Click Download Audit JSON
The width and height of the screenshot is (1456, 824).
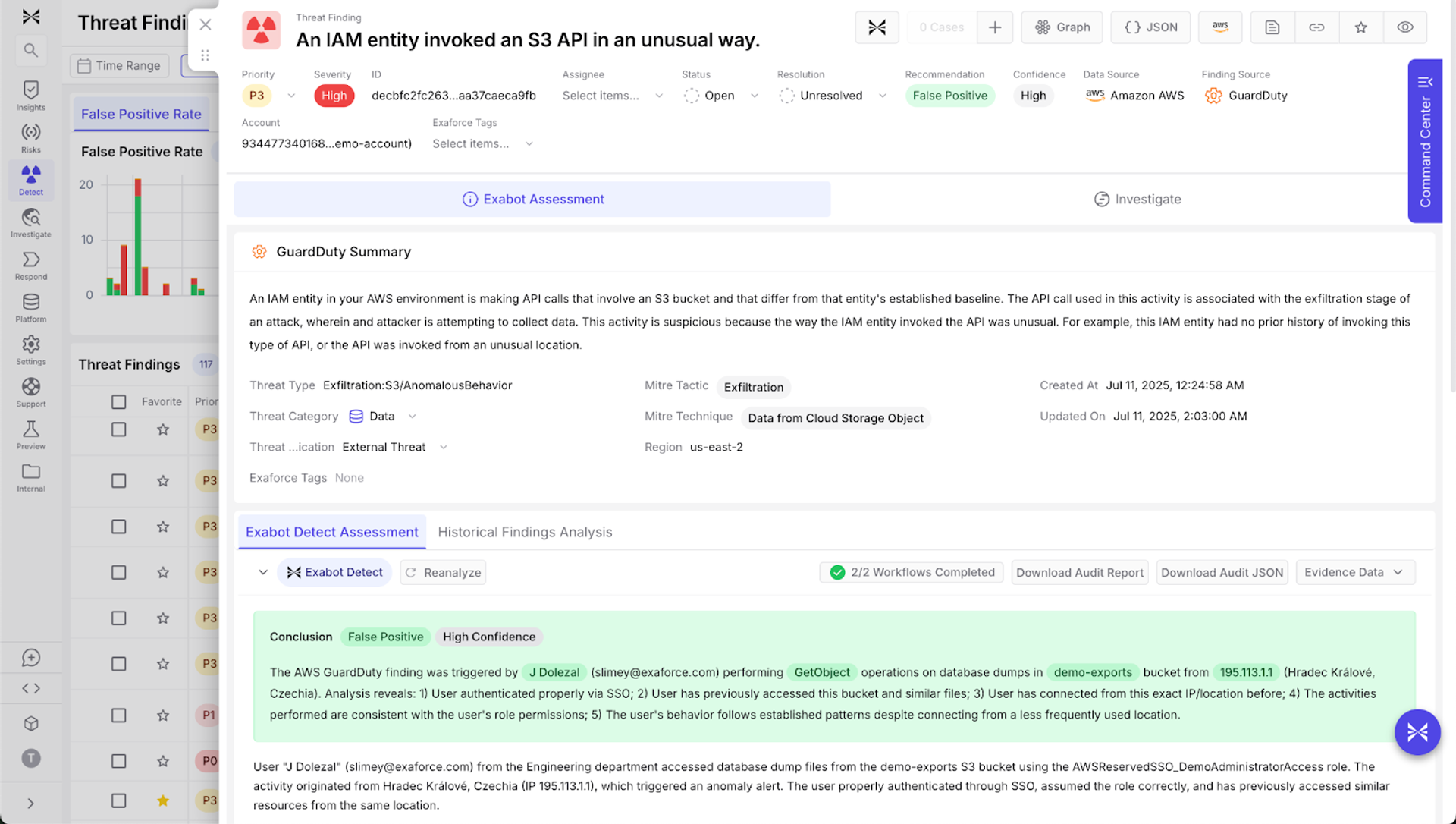click(x=1222, y=572)
